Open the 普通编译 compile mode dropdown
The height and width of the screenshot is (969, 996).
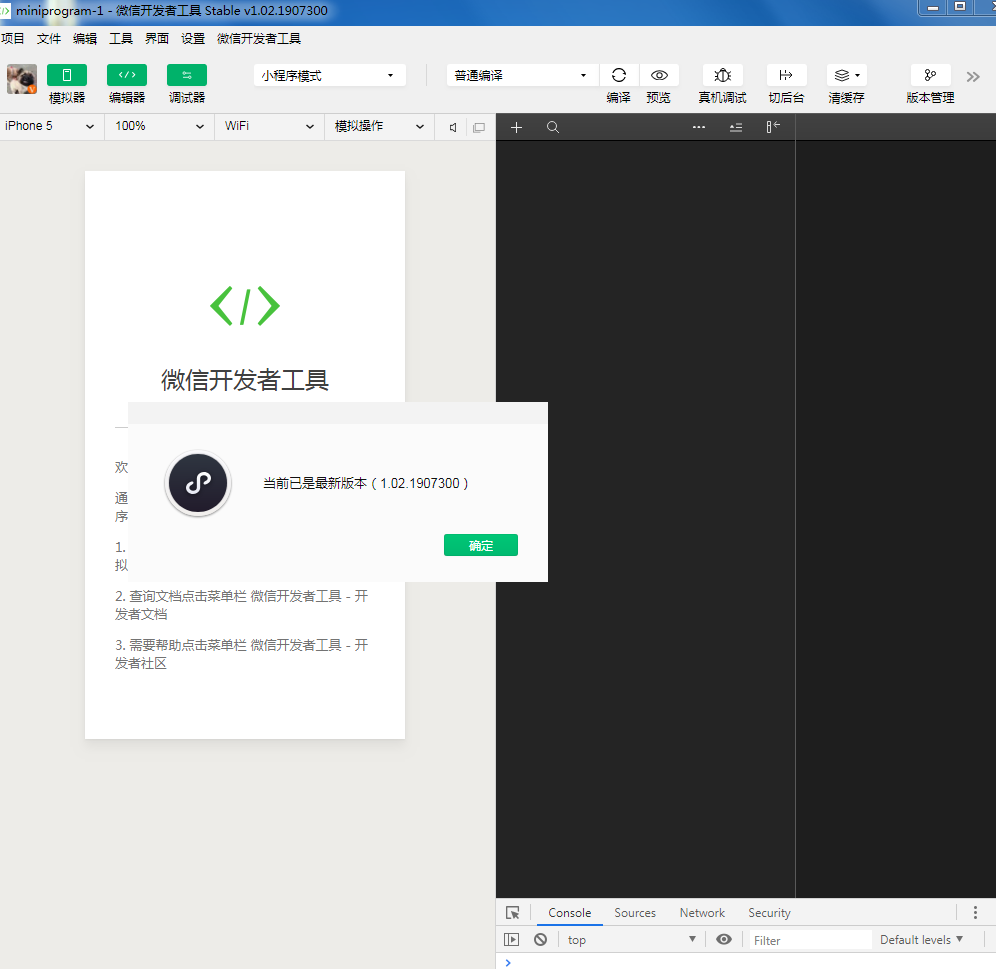(x=522, y=76)
